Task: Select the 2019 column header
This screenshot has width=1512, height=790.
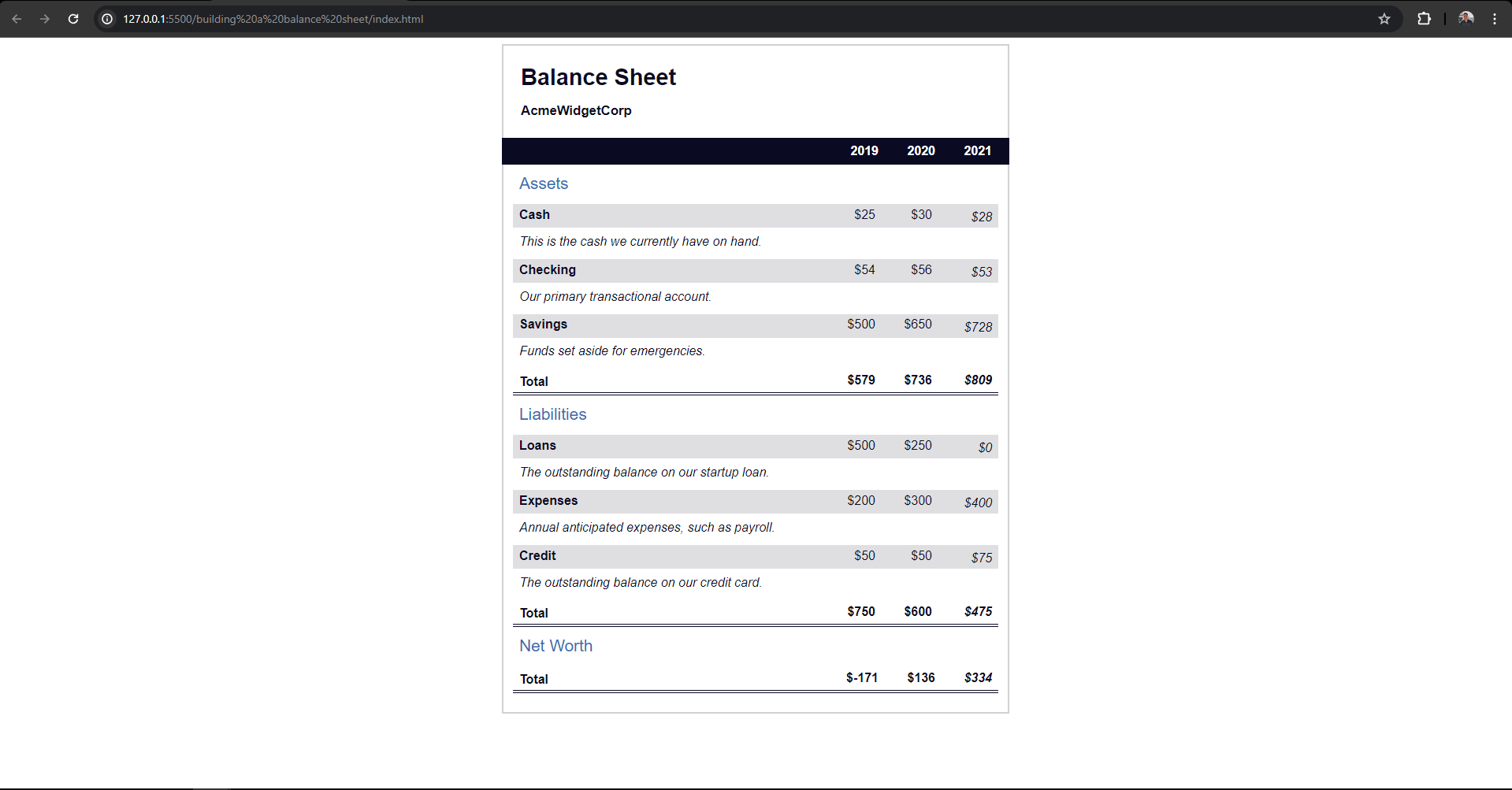Action: tap(864, 150)
